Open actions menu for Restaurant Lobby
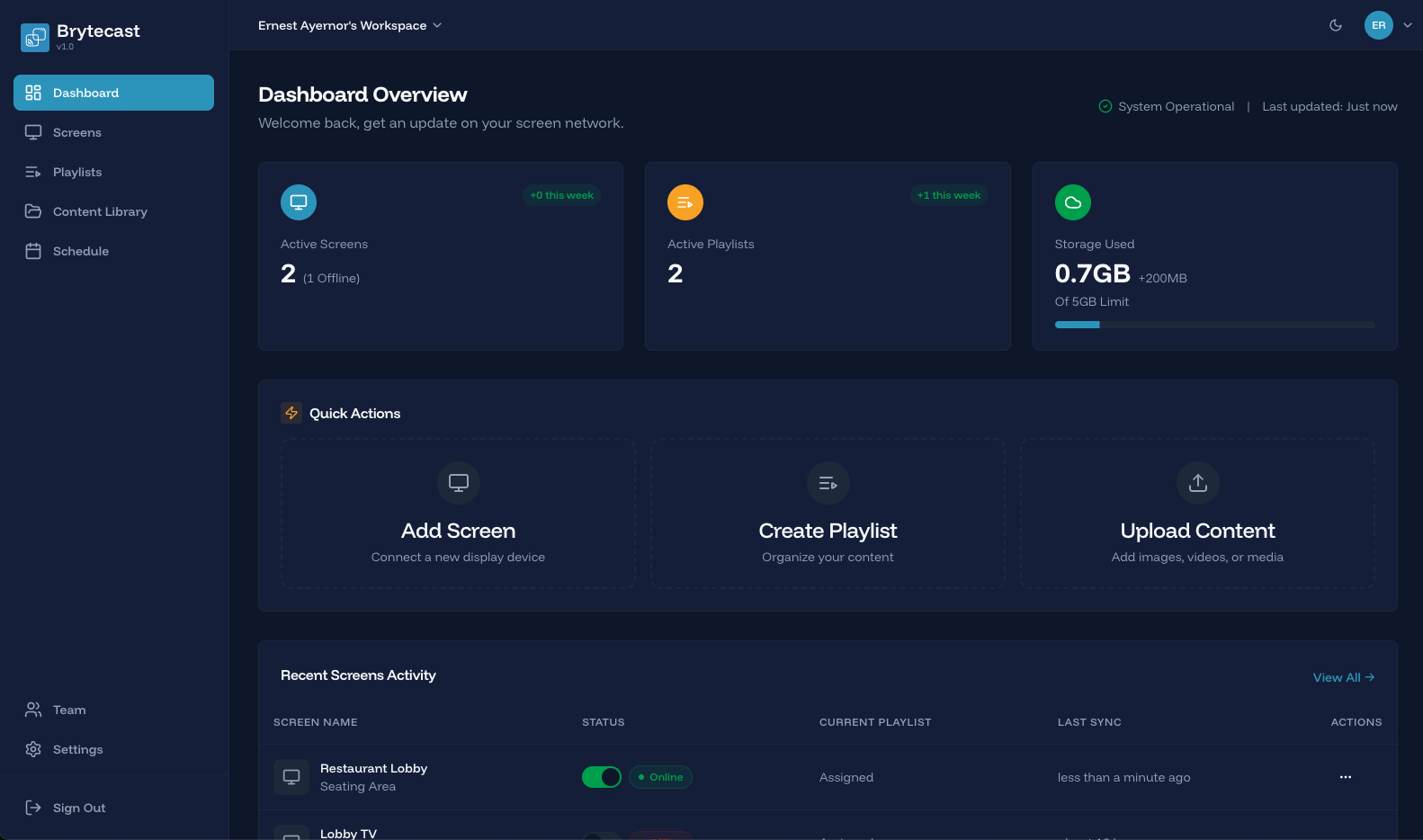This screenshot has height=840, width=1423. point(1346,777)
